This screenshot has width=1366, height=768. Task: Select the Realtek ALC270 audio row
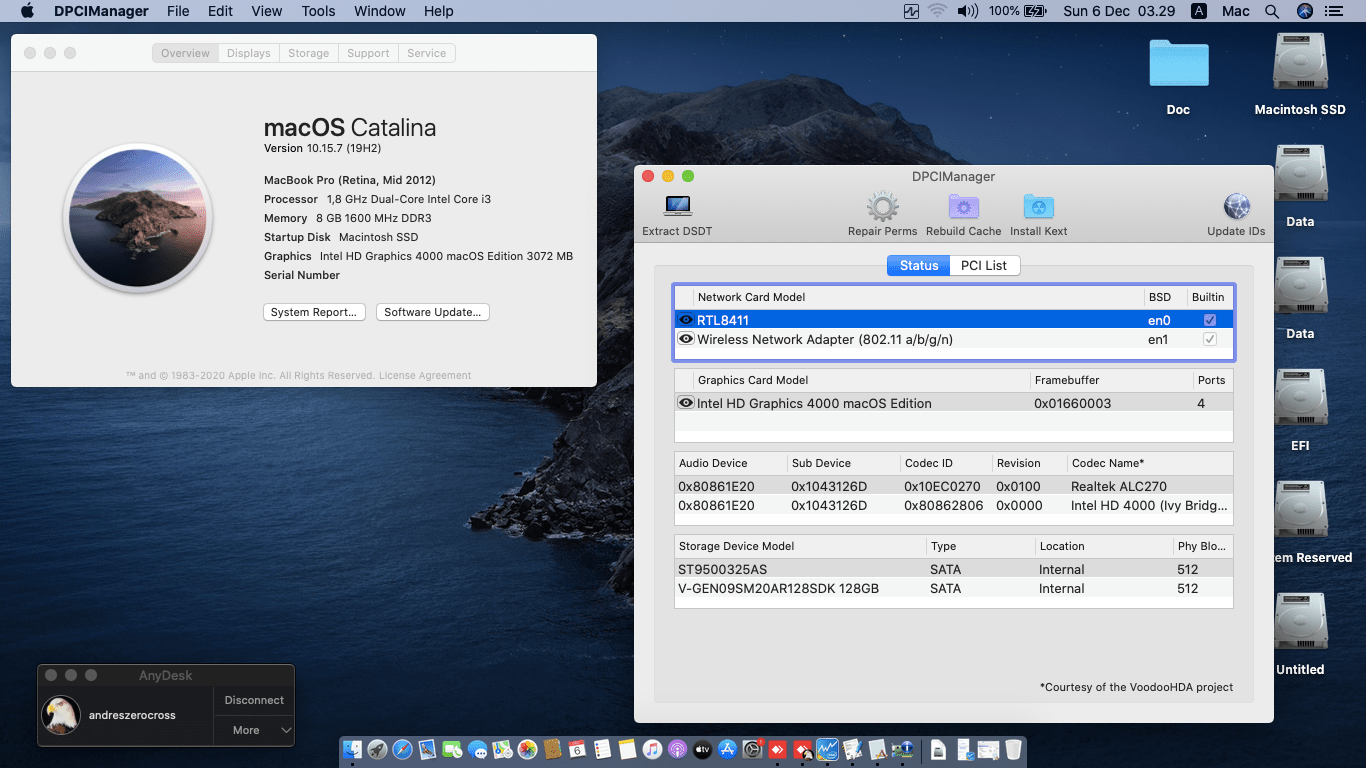pyautogui.click(x=954, y=486)
